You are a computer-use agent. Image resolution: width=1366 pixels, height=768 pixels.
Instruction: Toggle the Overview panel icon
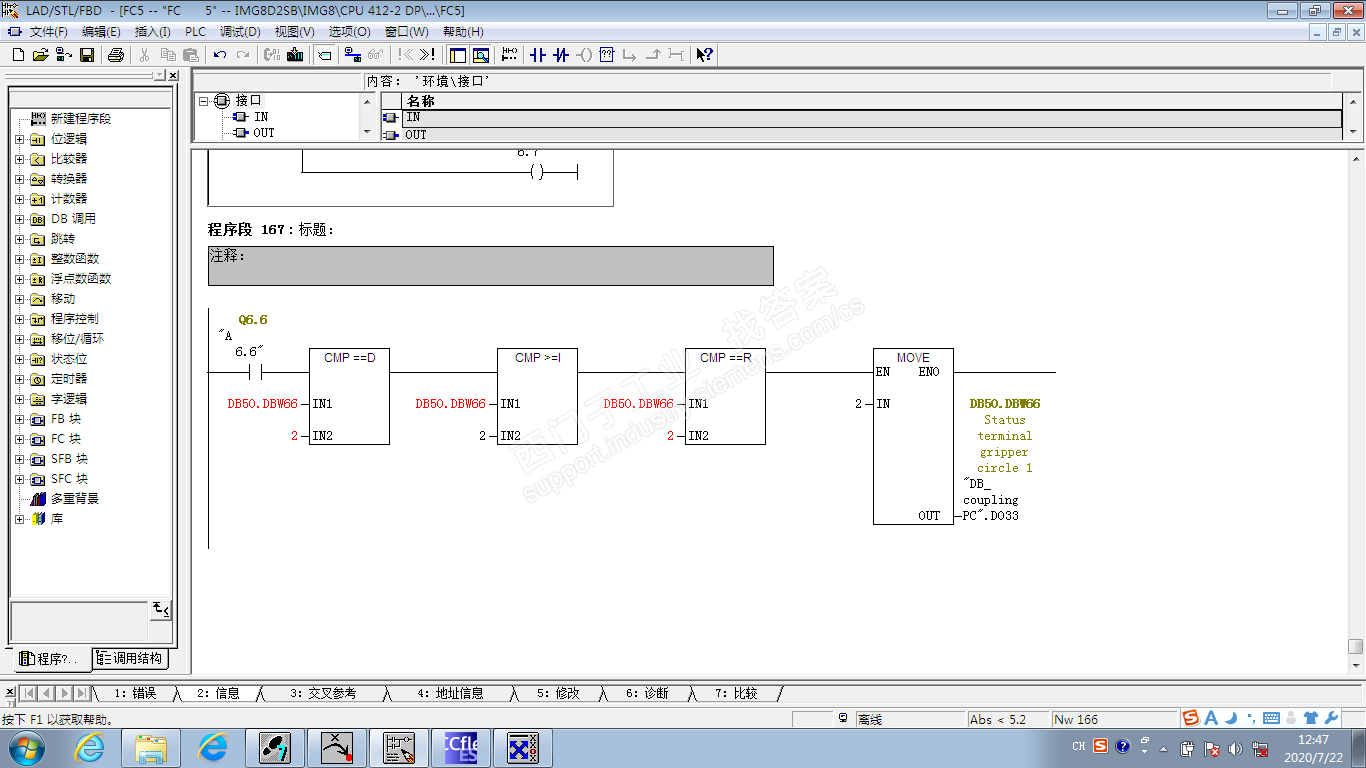pyautogui.click(x=457, y=55)
